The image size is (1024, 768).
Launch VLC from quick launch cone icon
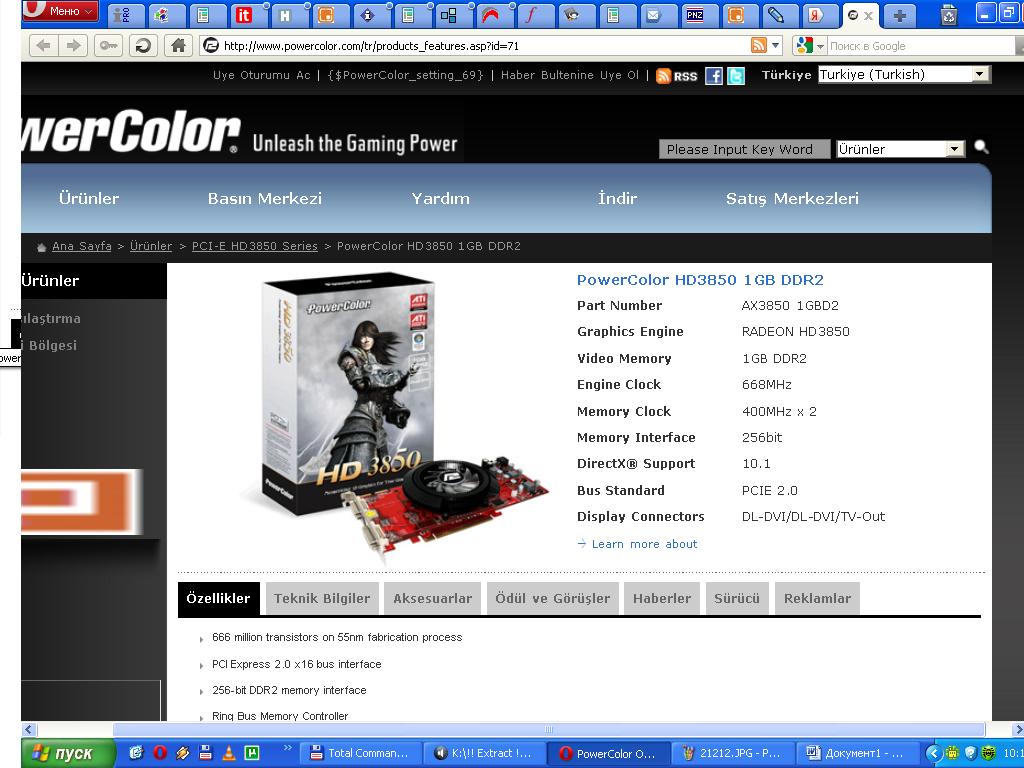(229, 753)
